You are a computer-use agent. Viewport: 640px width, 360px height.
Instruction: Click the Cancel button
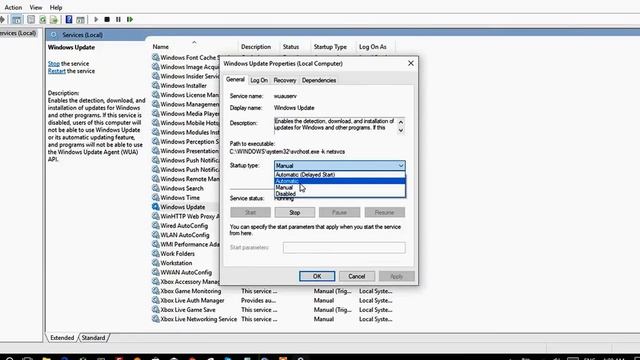tap(356, 276)
